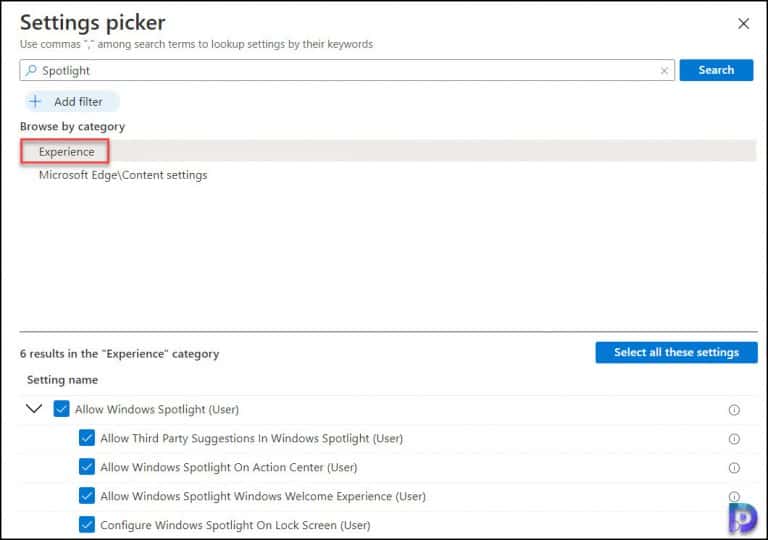Uncheck Allow Windows Spotlight Windows Welcome Experience
This screenshot has width=768, height=540.
[x=87, y=495]
